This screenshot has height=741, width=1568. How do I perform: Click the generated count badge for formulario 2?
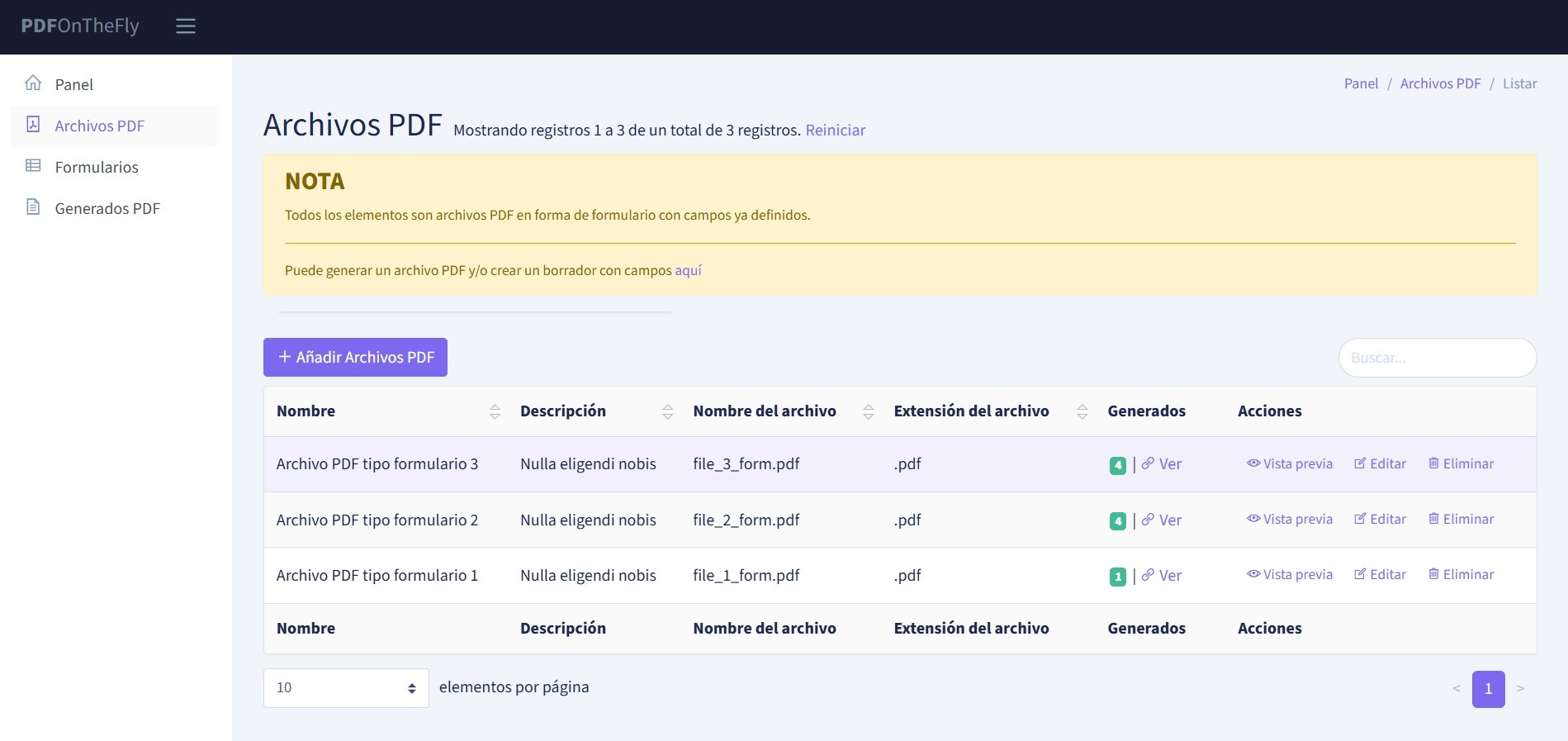coord(1118,521)
